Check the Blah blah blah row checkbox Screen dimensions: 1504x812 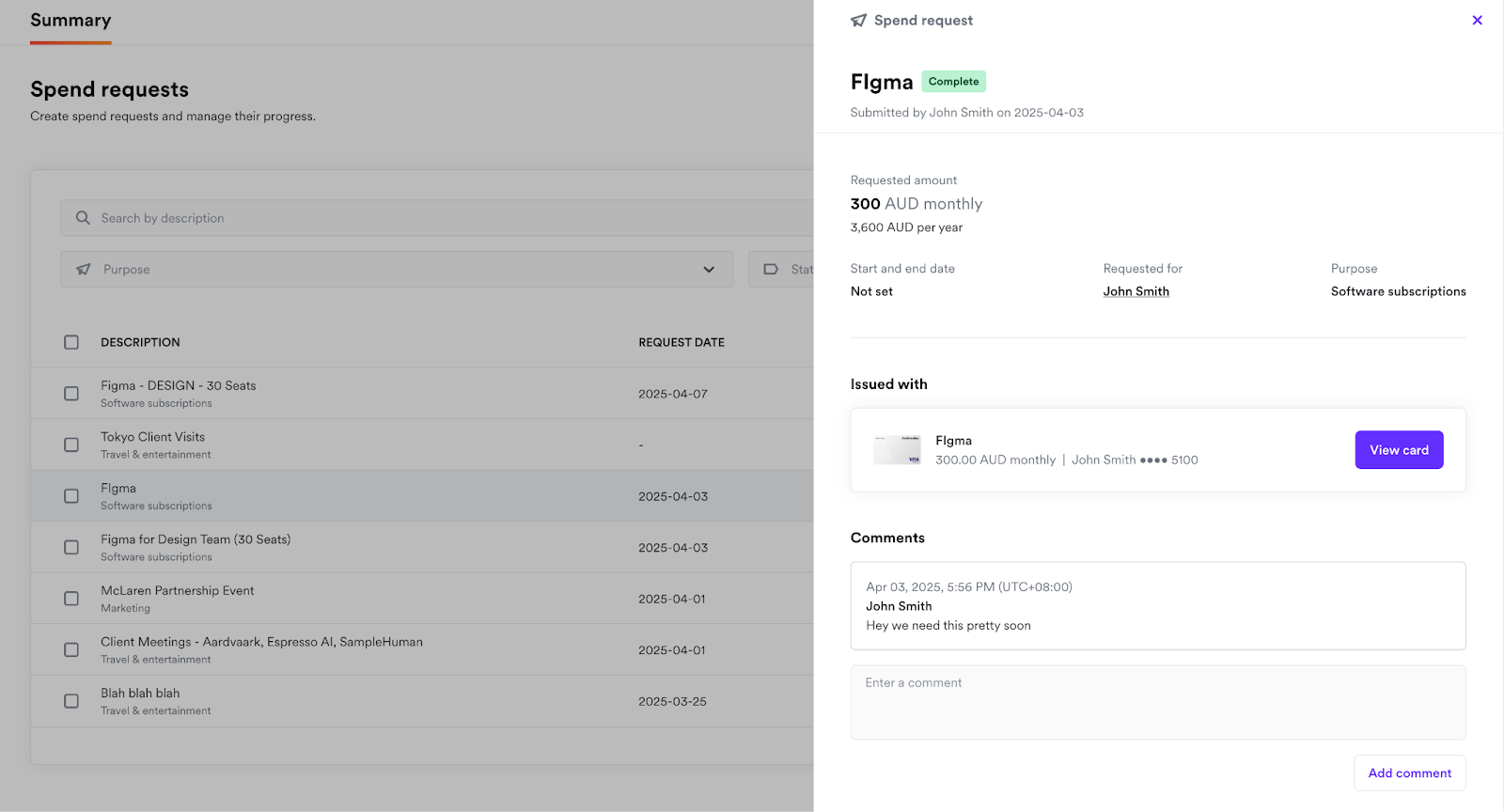click(x=71, y=701)
